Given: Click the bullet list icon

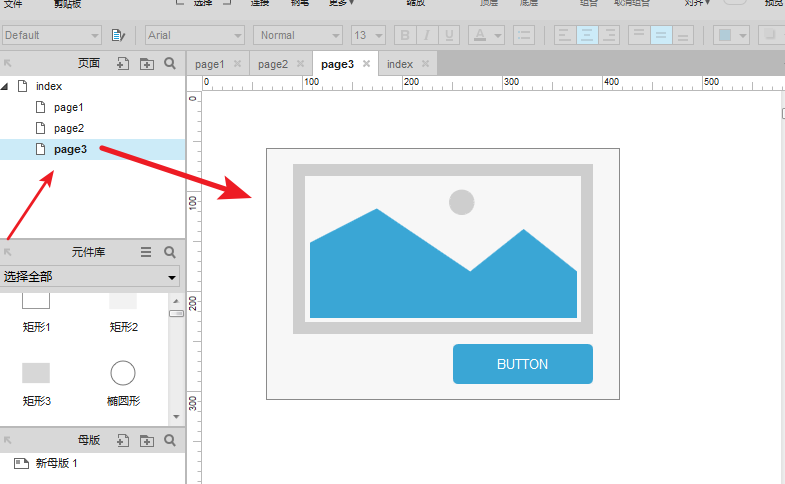Looking at the screenshot, I should tap(524, 35).
